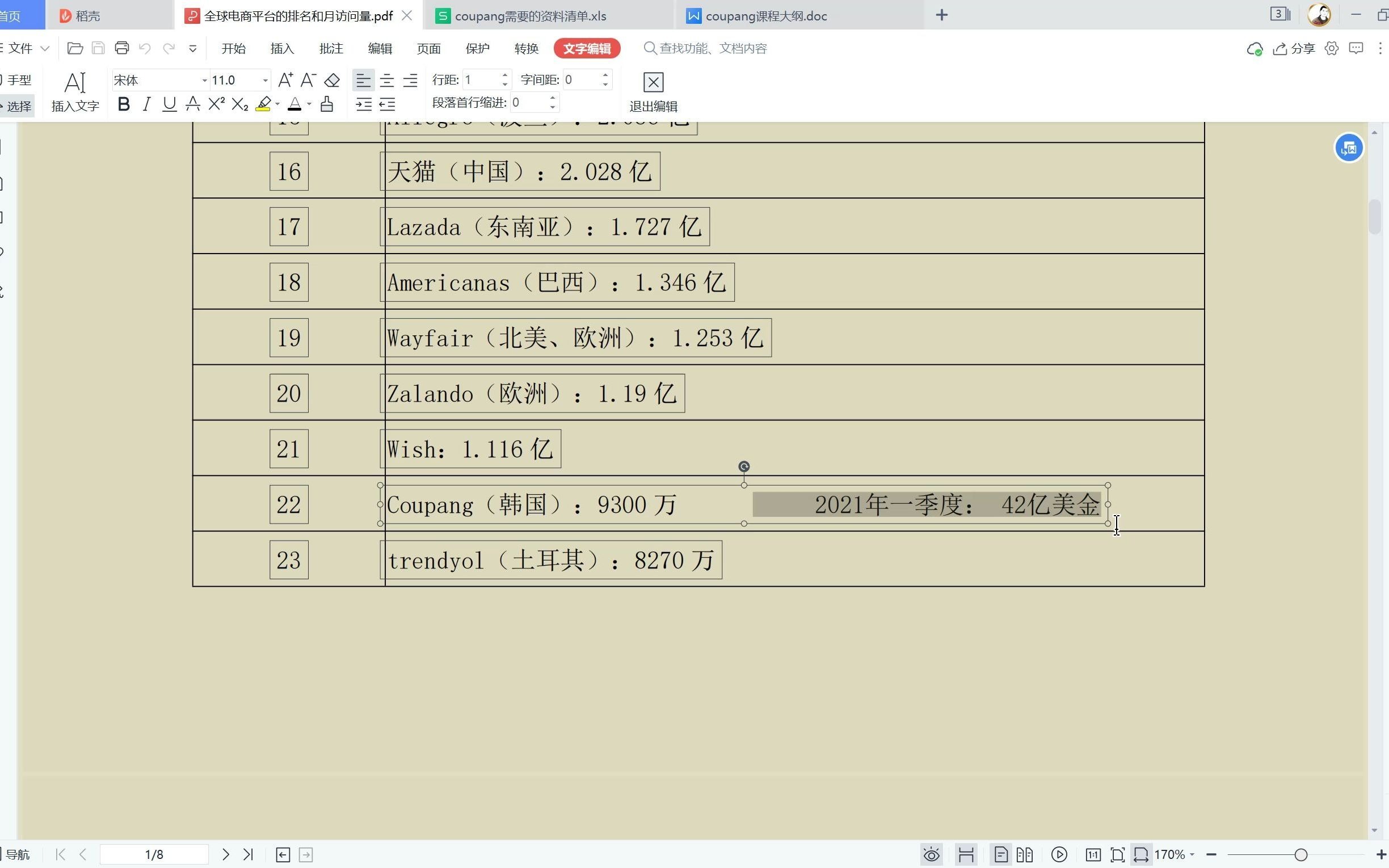The width and height of the screenshot is (1389, 868).
Task: Decrease font size with A- icon
Action: 309,80
